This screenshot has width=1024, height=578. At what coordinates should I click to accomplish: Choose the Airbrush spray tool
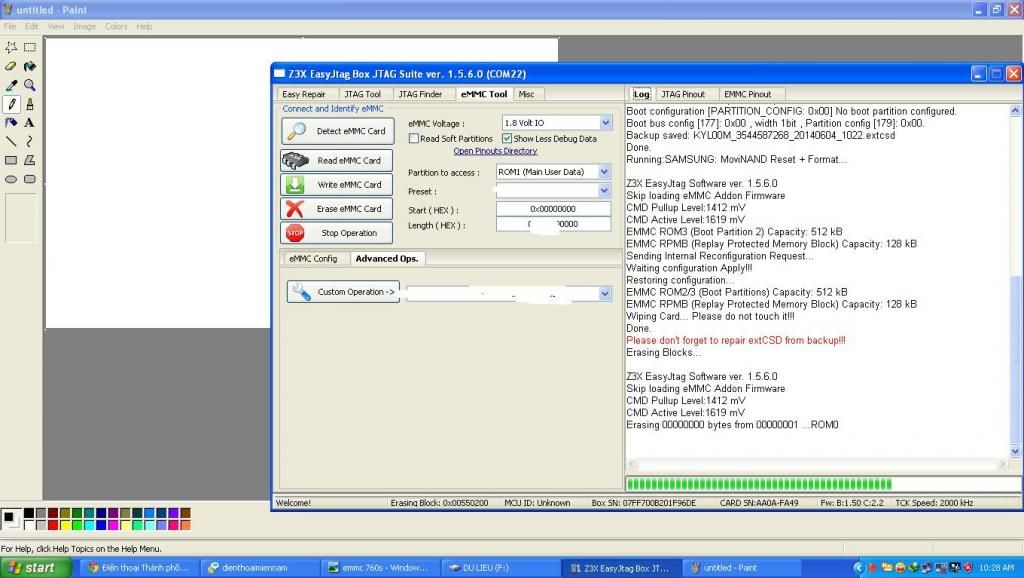click(x=11, y=123)
